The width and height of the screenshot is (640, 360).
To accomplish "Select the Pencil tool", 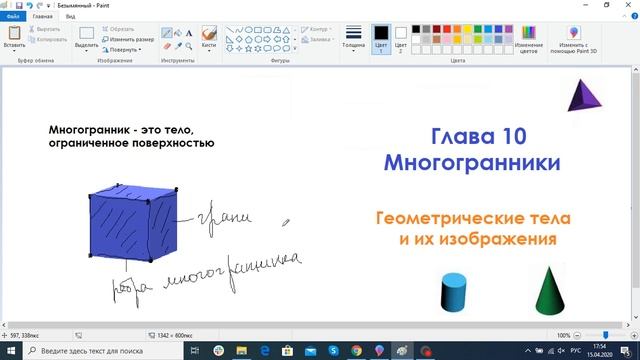I will [167, 33].
